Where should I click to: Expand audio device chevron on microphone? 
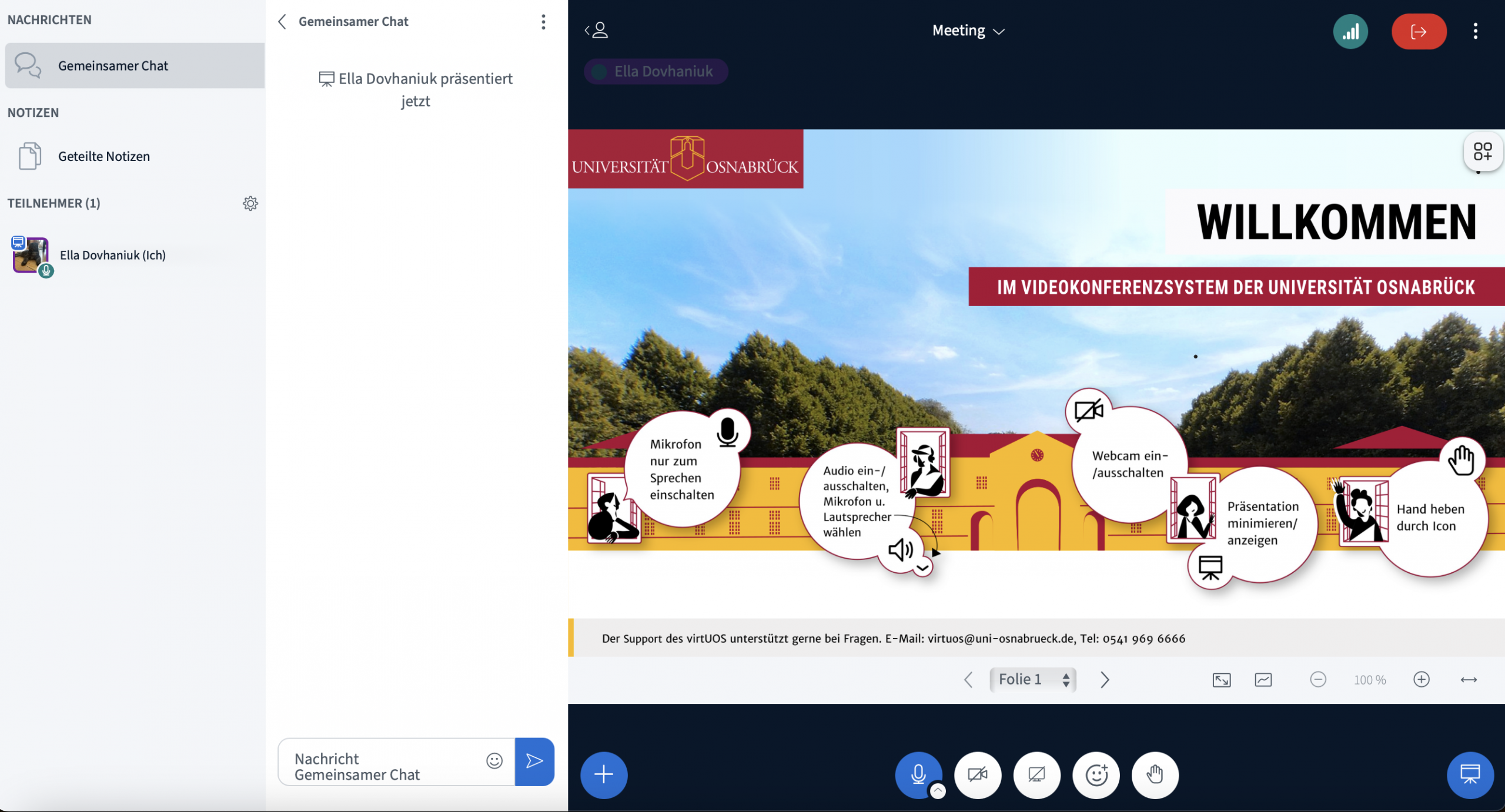[938, 791]
